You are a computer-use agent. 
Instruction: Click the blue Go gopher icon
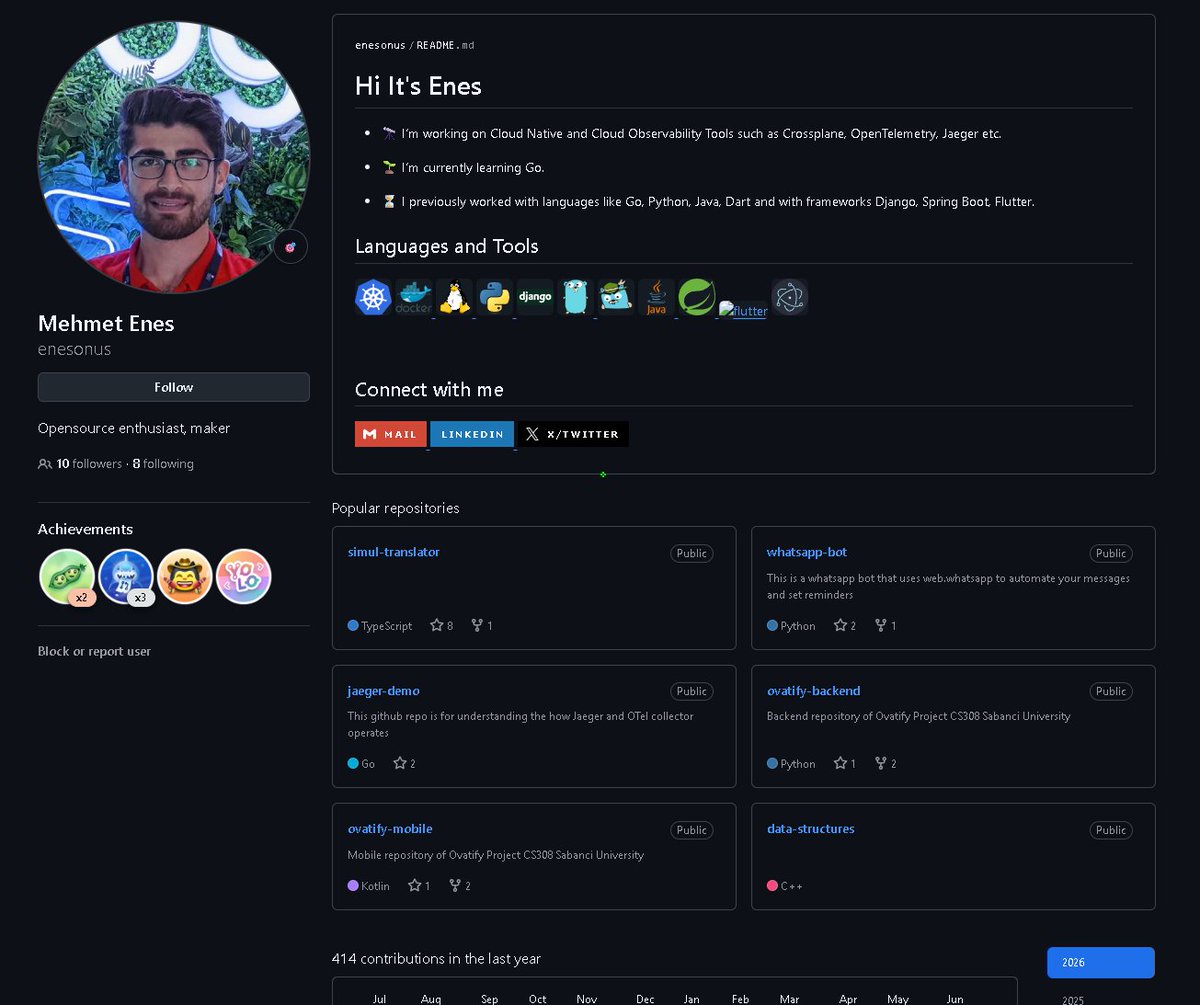point(576,297)
